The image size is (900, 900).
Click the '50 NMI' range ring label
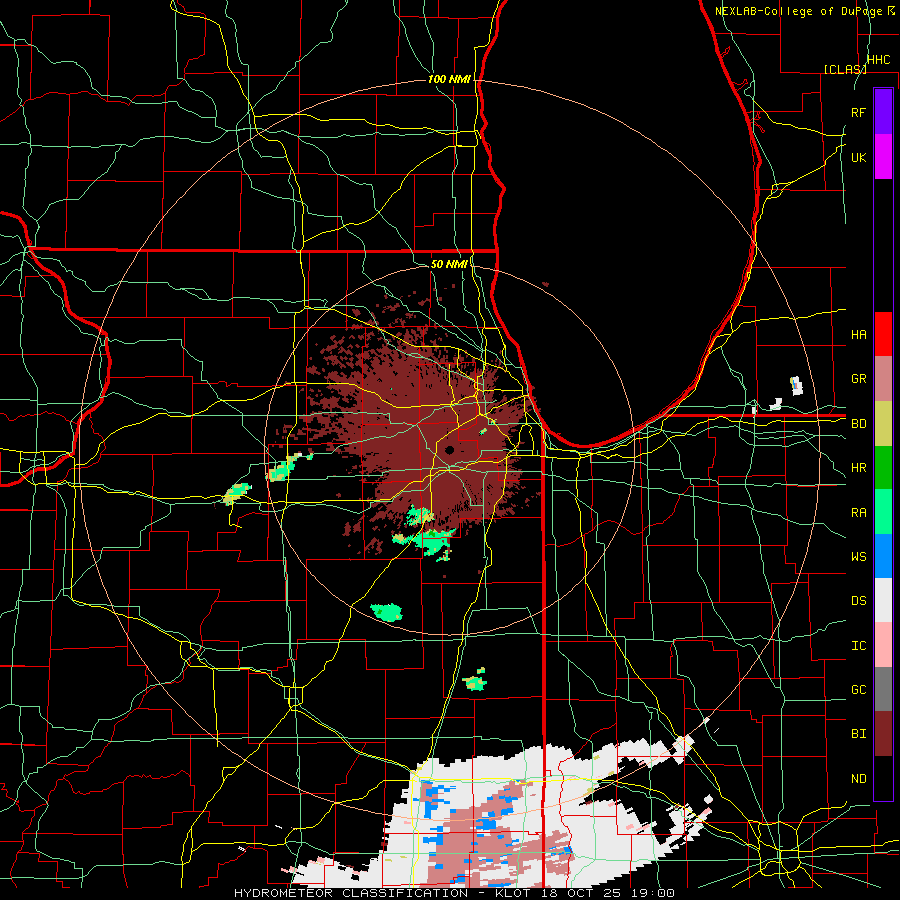(449, 264)
